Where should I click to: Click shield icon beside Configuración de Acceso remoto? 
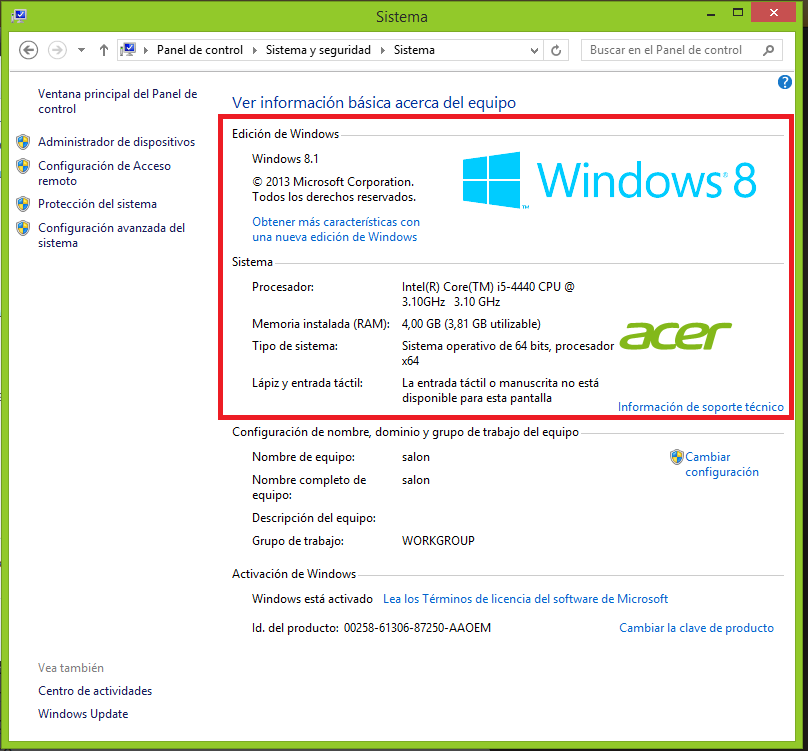(x=23, y=166)
